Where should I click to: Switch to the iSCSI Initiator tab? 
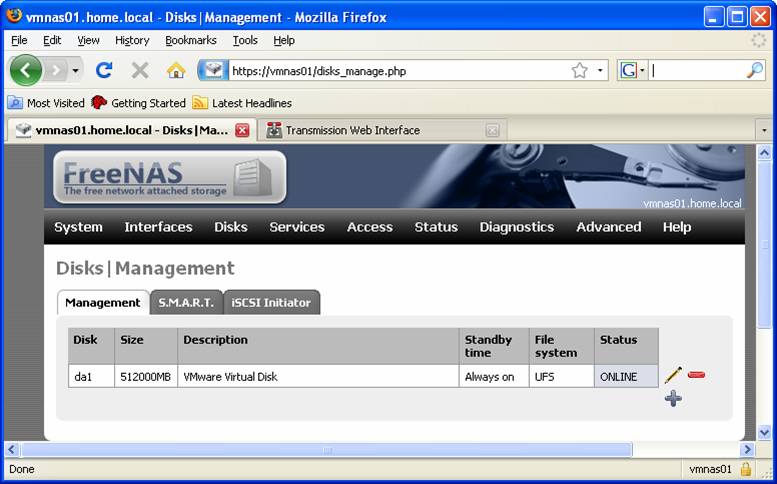[x=272, y=303]
